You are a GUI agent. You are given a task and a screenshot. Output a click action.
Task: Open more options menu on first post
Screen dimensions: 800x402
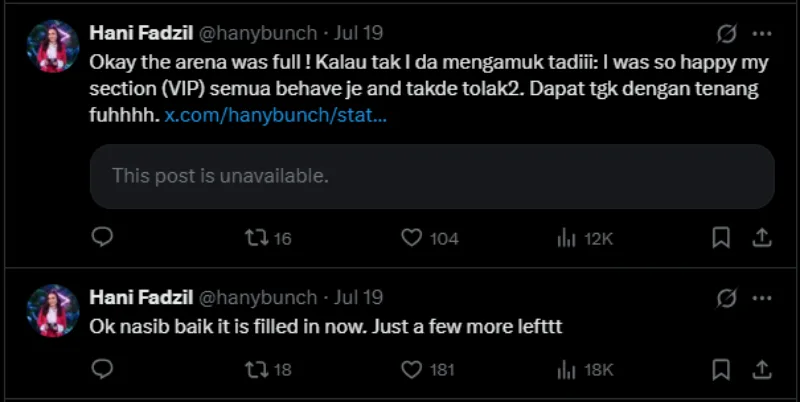pyautogui.click(x=762, y=35)
